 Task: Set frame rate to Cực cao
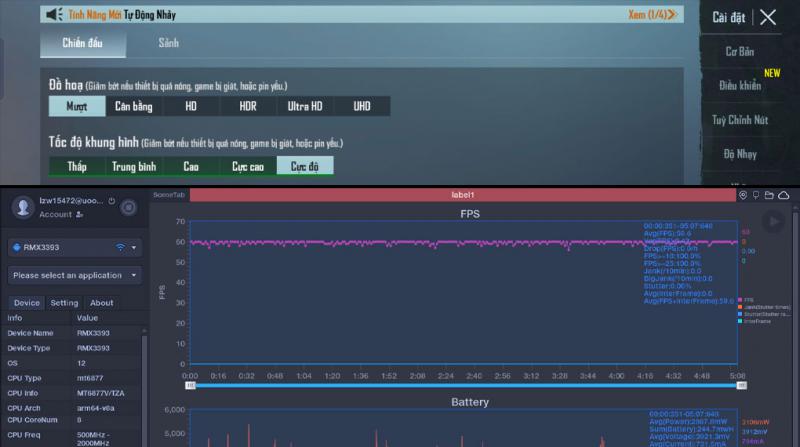coord(248,166)
